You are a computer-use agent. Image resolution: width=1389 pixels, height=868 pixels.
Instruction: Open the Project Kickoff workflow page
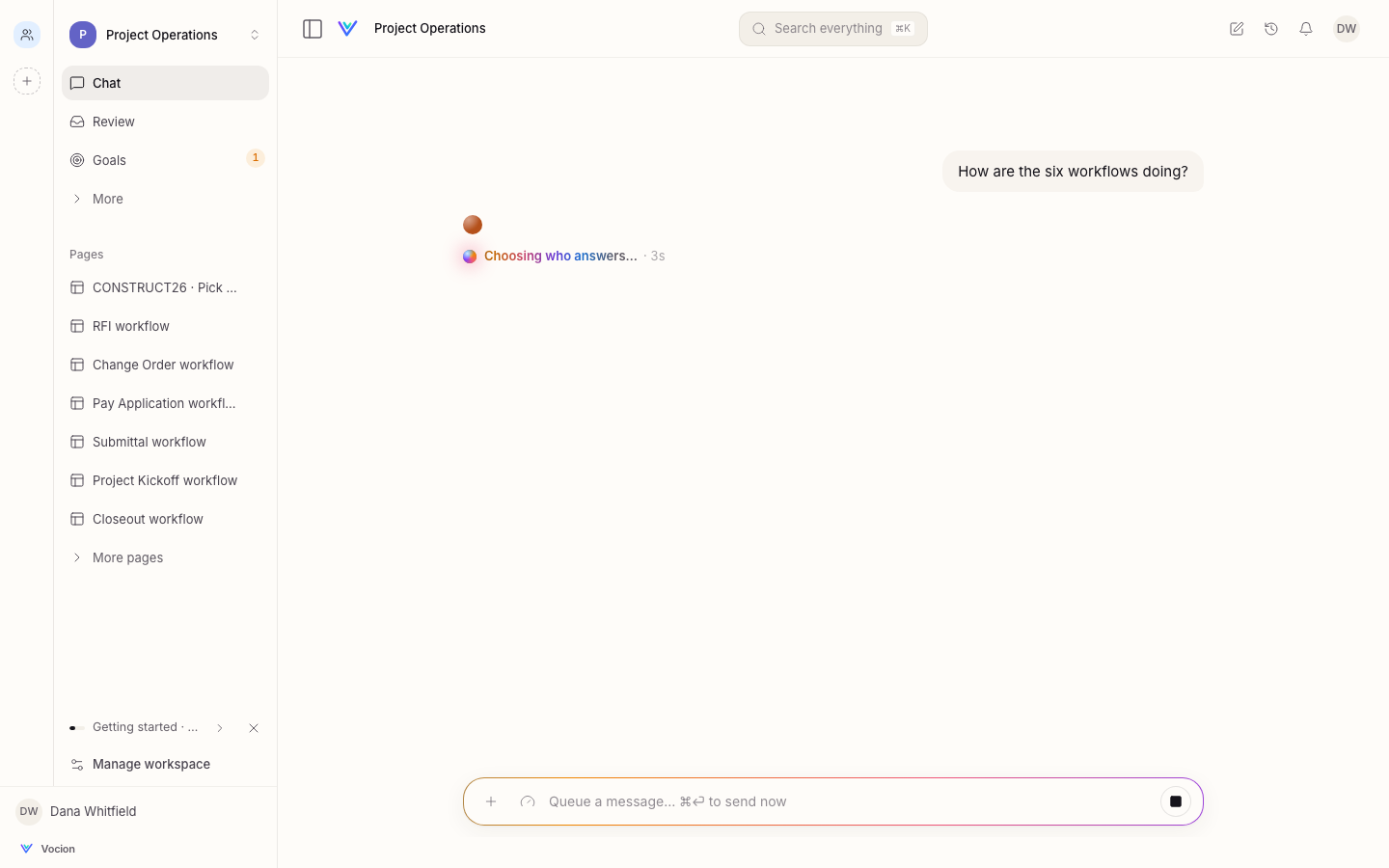pos(165,480)
